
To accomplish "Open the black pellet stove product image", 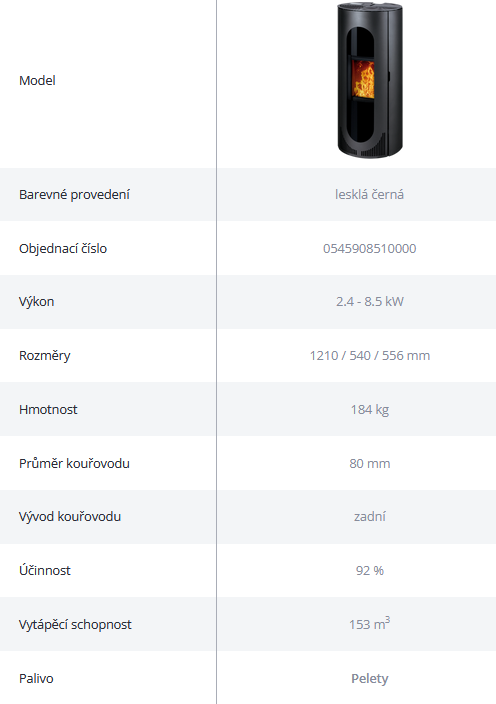I will pyautogui.click(x=370, y=80).
